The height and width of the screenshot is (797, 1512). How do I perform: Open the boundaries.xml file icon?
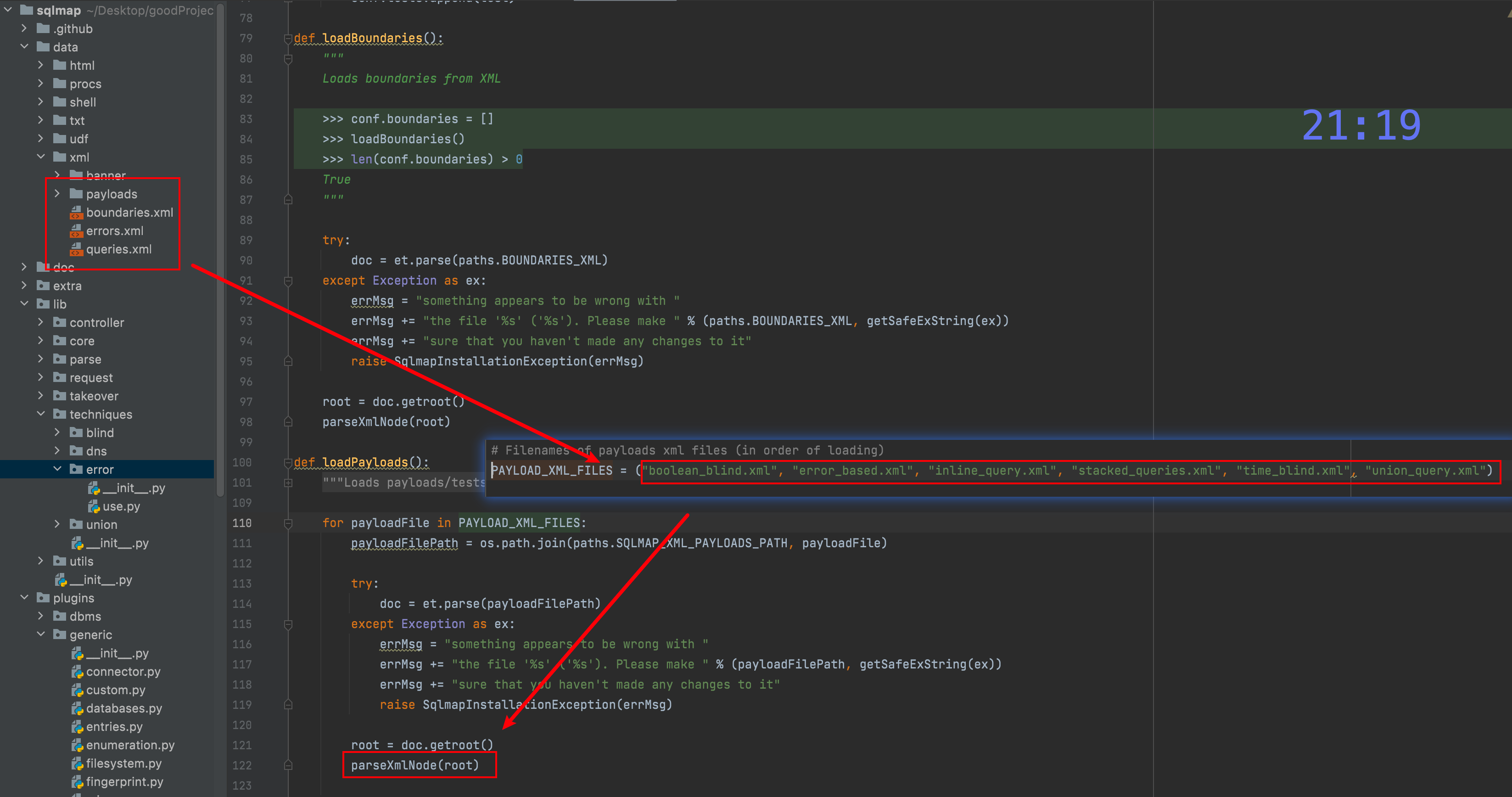76,213
